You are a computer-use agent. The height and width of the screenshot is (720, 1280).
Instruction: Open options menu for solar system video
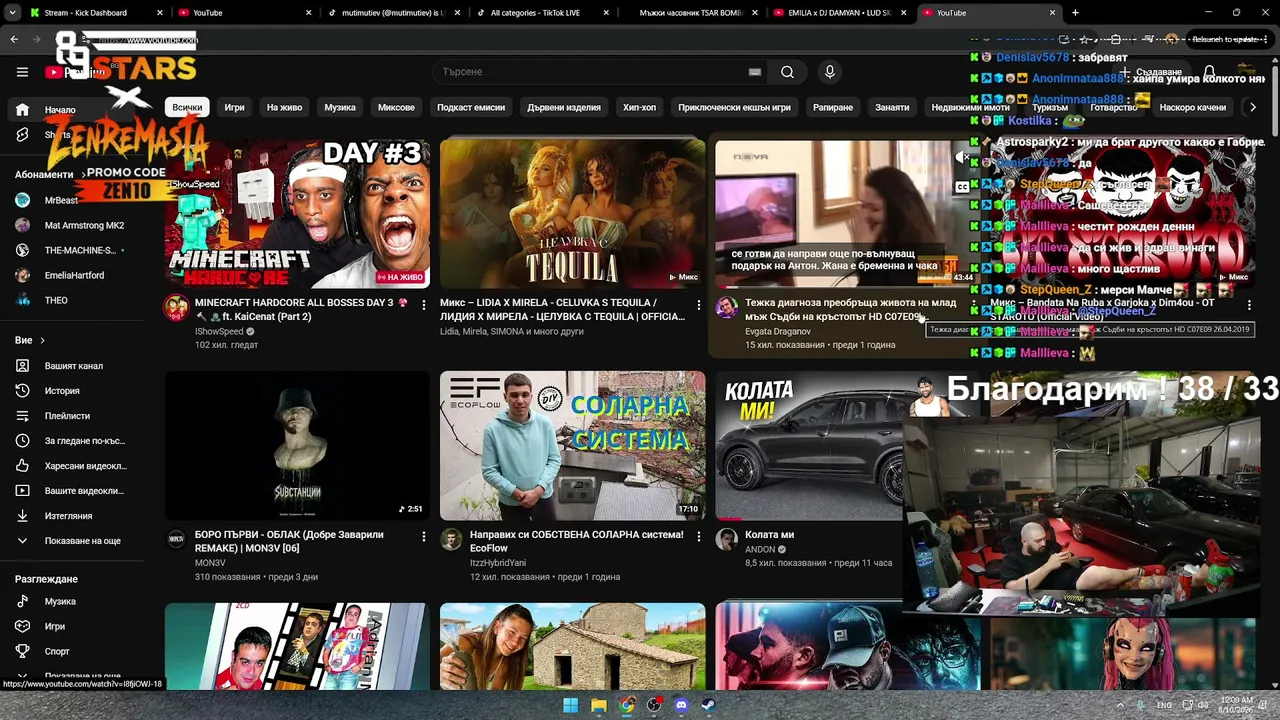click(698, 537)
